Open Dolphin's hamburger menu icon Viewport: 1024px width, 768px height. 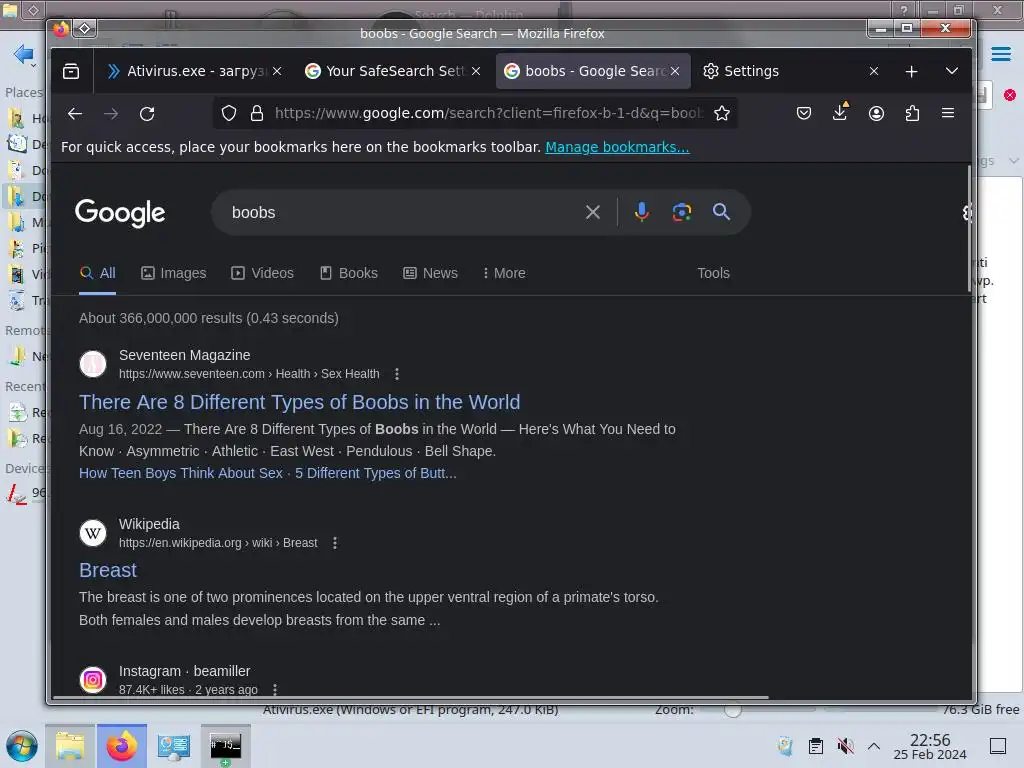(1000, 54)
